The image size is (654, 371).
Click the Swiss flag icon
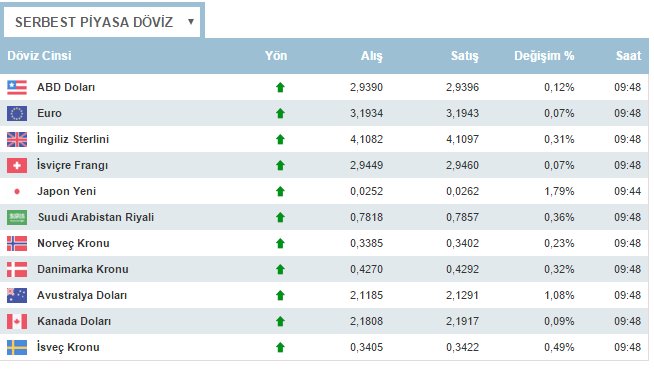coord(17,165)
